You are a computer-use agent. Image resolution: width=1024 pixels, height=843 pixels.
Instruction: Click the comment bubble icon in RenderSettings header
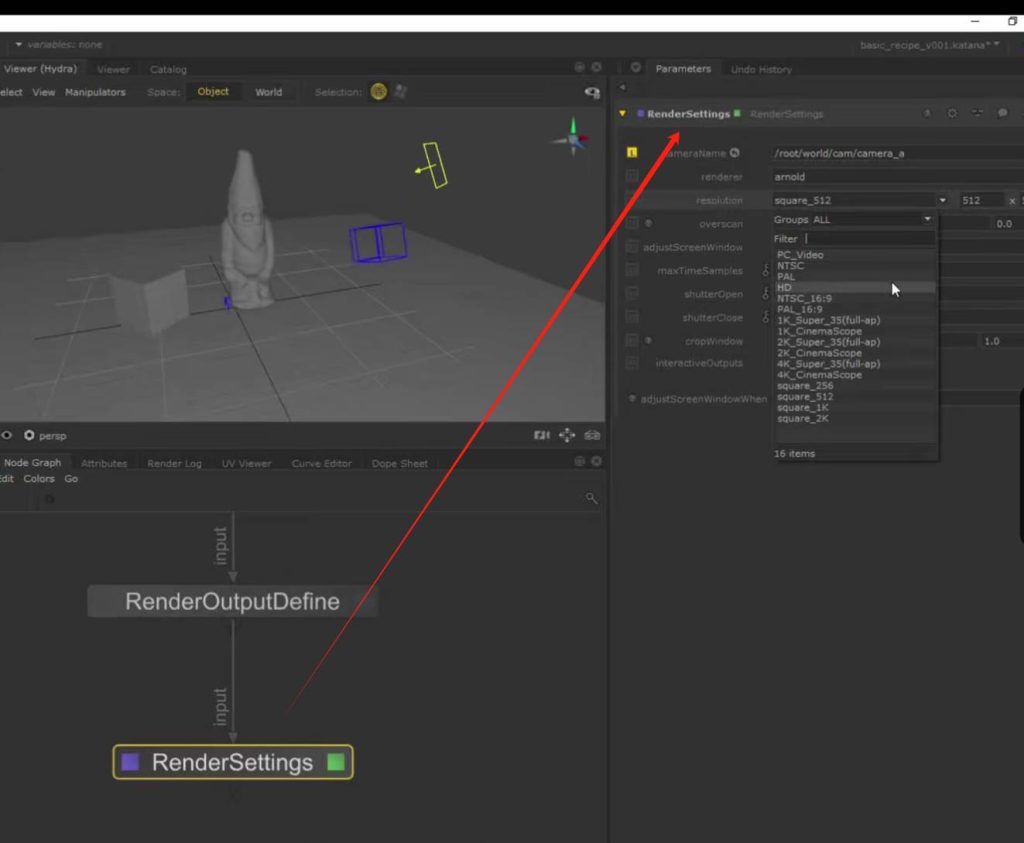click(1003, 114)
